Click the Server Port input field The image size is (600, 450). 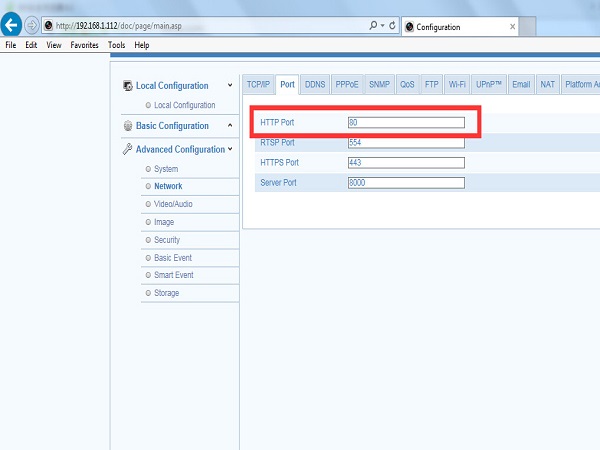[406, 183]
